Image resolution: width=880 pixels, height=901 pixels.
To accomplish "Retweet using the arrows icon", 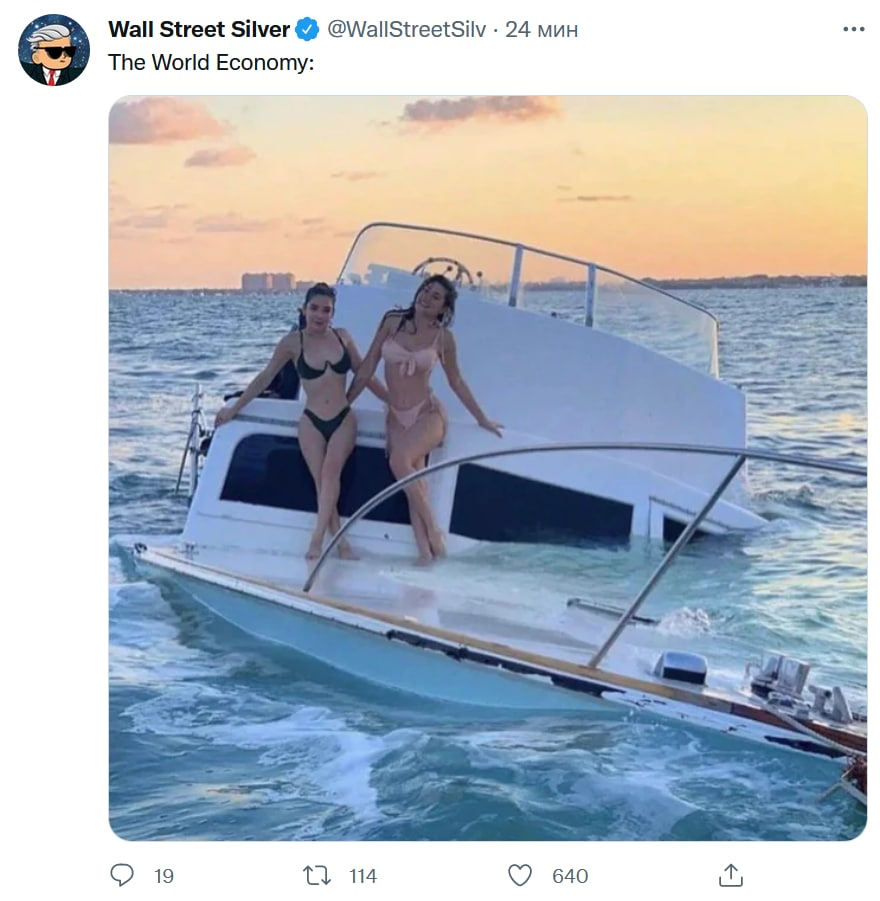I will pos(316,876).
